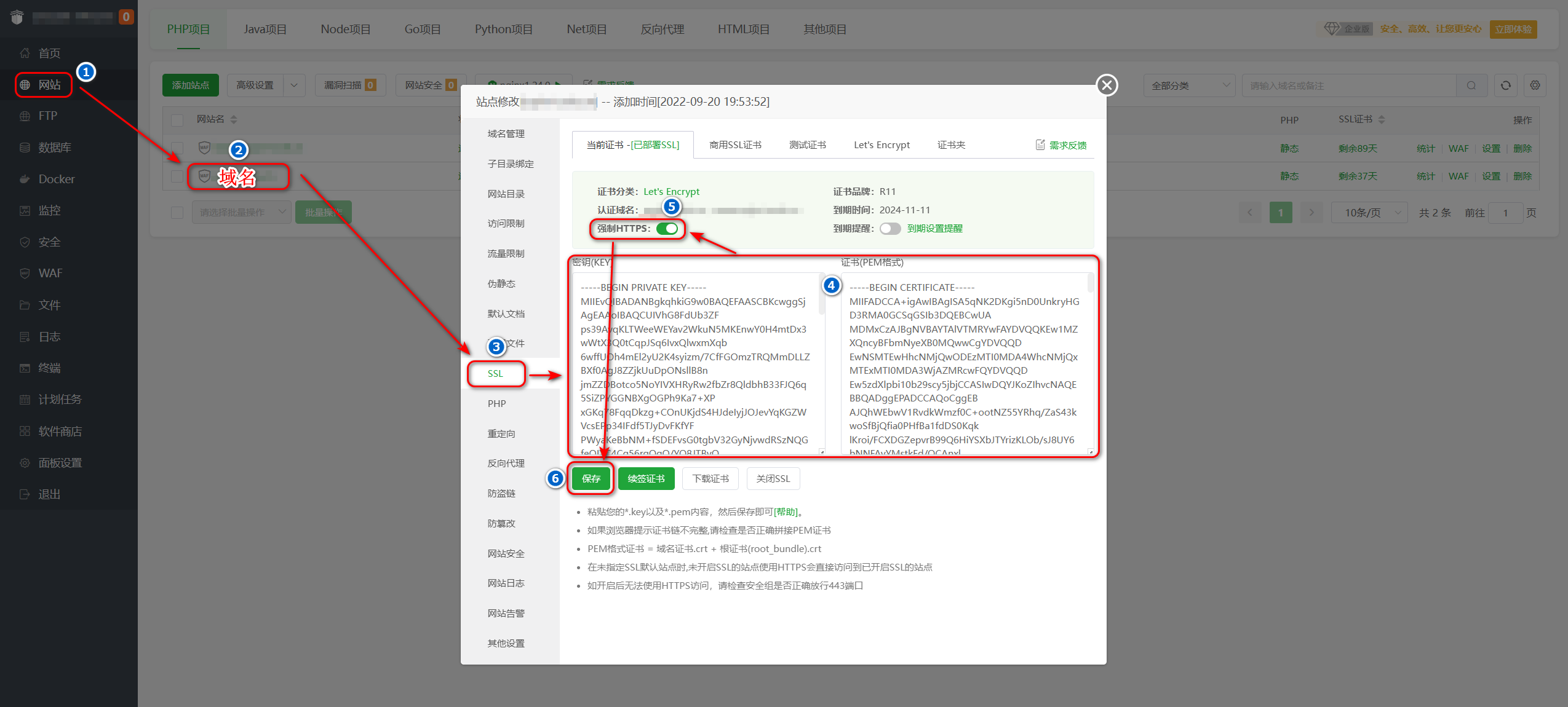Open the 10 per page dropdown
This screenshot has height=707, width=1568.
point(1369,213)
